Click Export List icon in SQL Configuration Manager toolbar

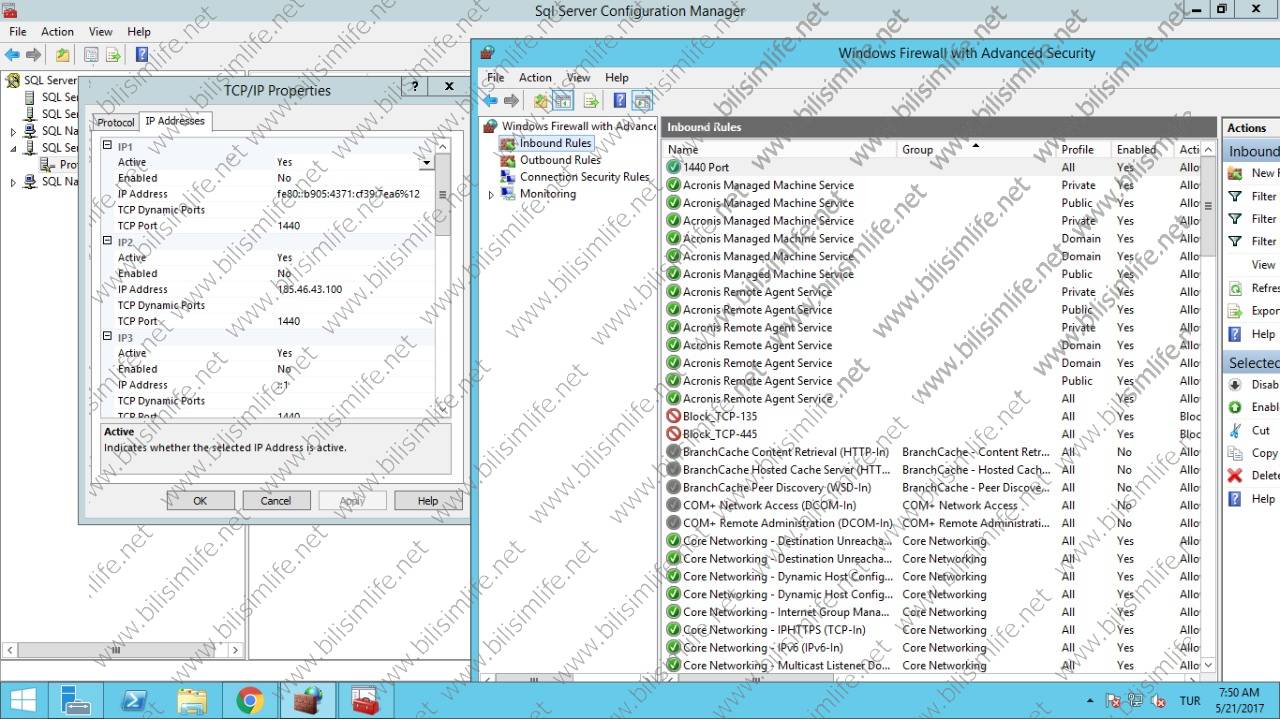pos(113,55)
